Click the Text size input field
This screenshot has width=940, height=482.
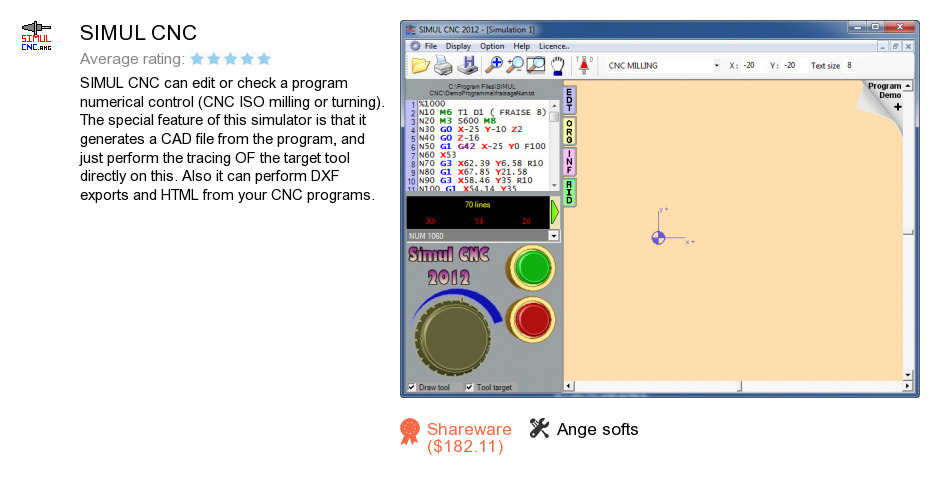pos(851,66)
